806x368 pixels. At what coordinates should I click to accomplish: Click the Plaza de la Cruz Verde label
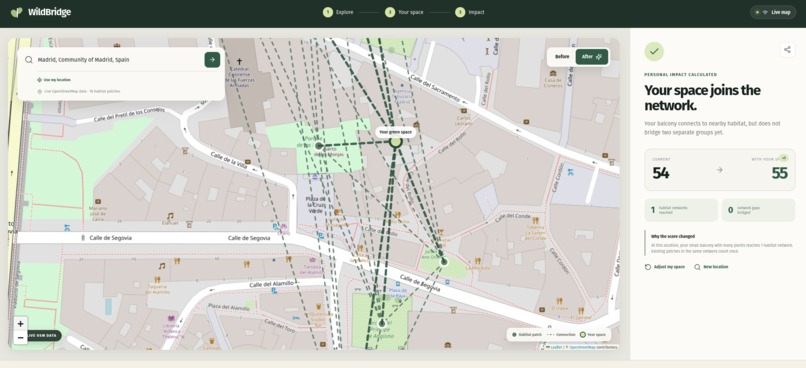(x=316, y=205)
